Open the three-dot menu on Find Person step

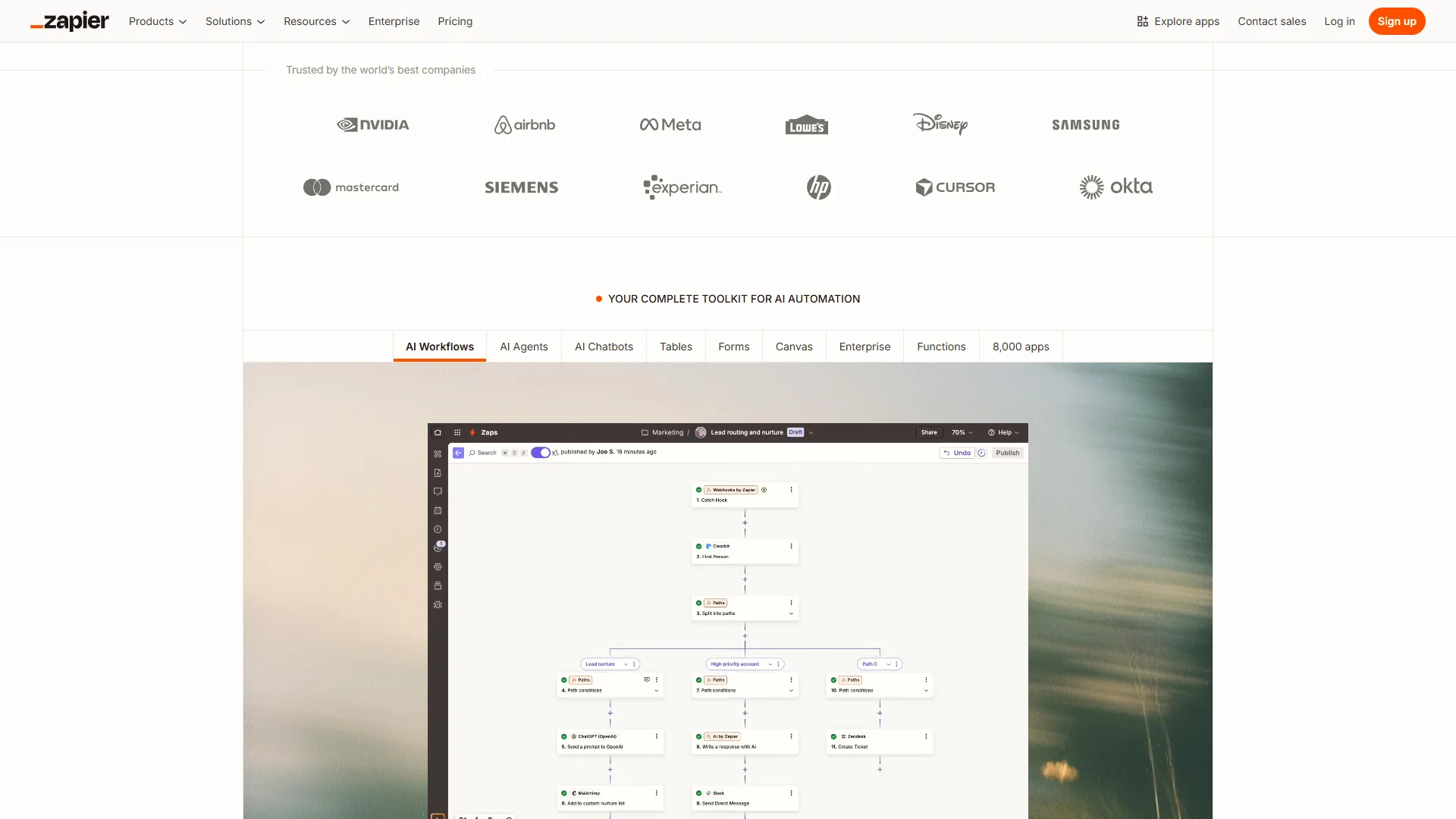click(x=791, y=546)
